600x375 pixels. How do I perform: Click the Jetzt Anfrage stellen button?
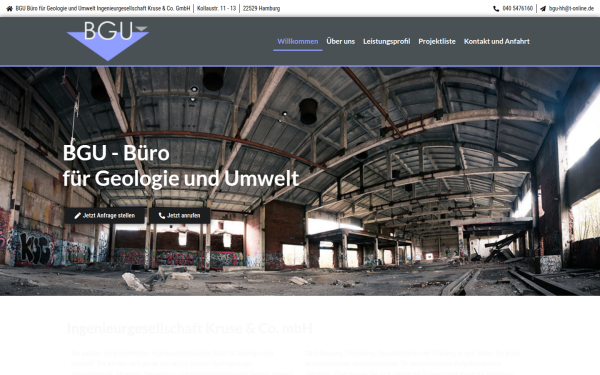(x=105, y=216)
